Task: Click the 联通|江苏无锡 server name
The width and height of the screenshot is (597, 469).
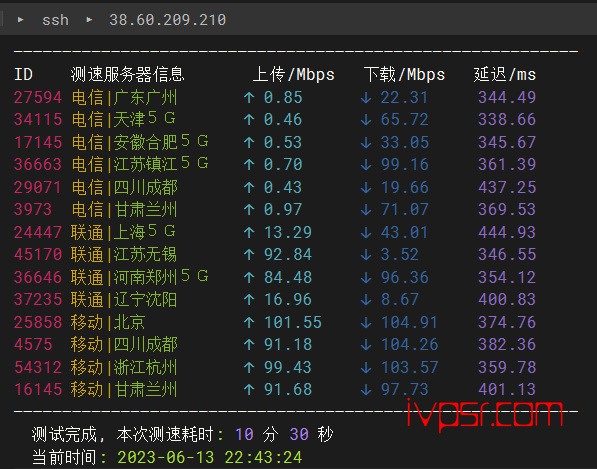Action: pos(124,254)
